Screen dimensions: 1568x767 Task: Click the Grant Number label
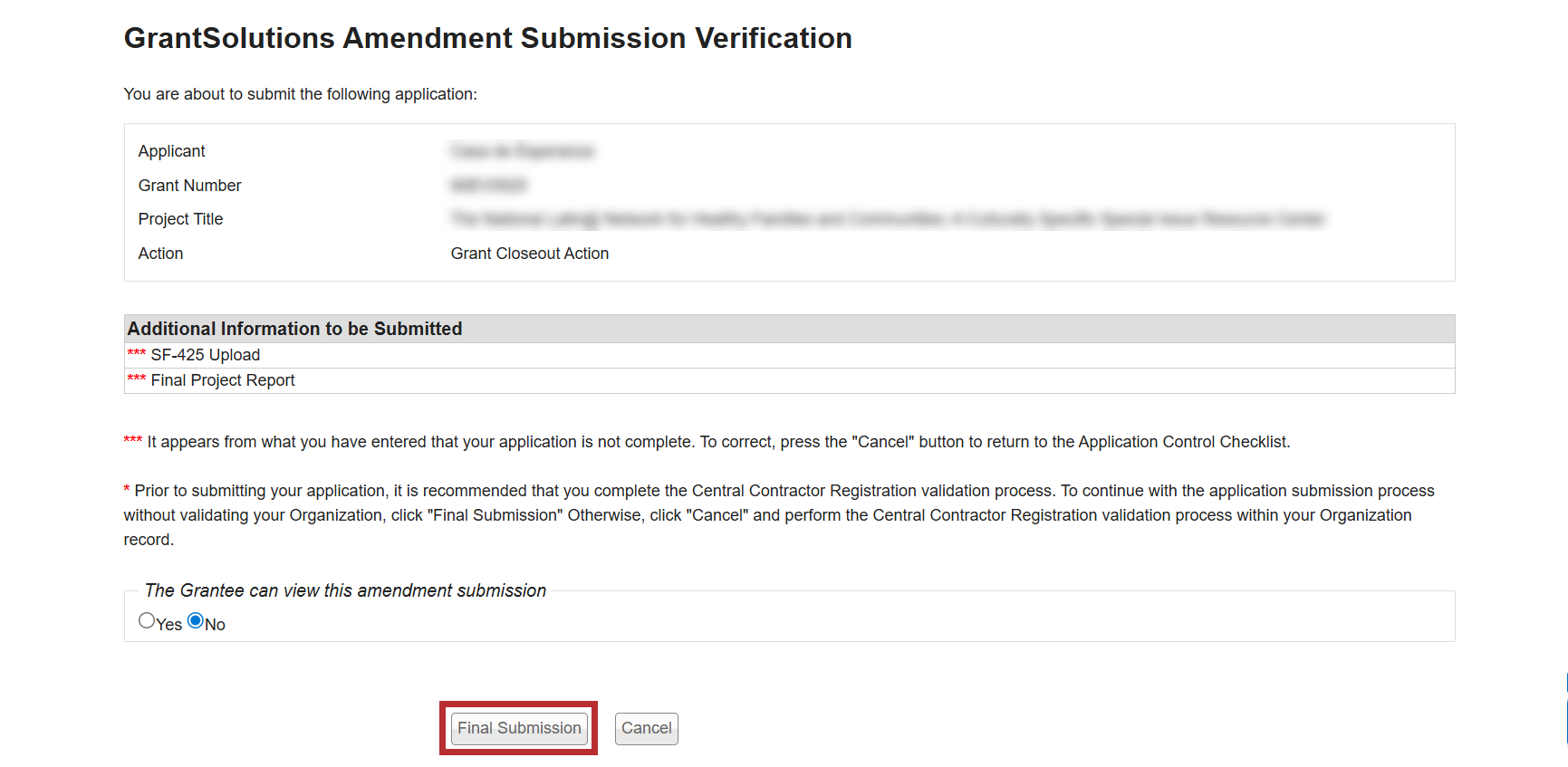[190, 186]
